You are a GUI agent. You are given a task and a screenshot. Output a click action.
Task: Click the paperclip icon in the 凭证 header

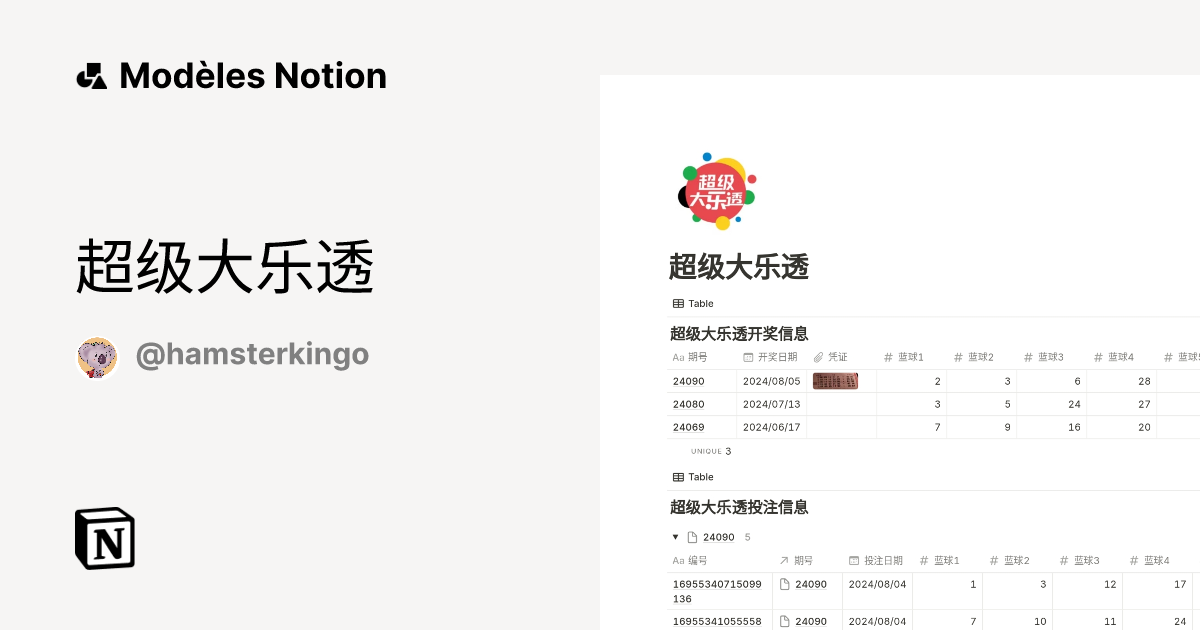(x=819, y=356)
